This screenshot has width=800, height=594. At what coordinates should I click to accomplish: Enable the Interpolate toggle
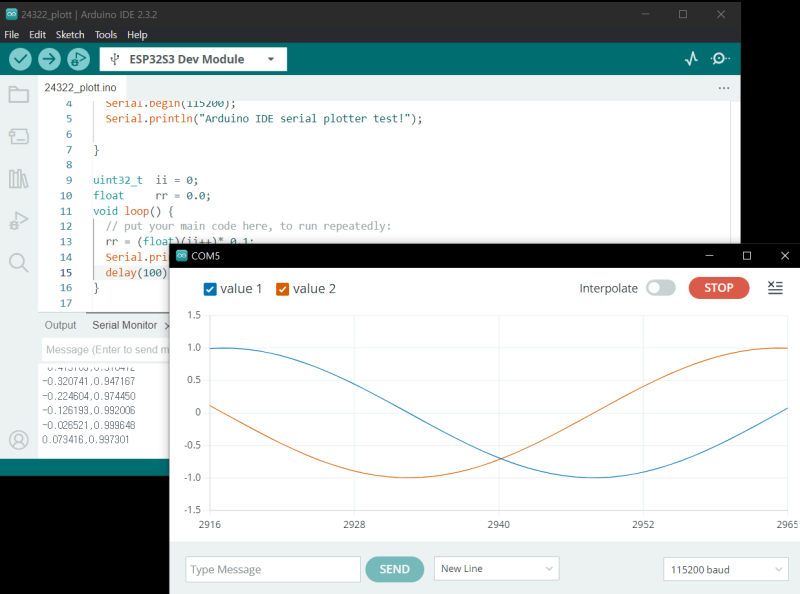tap(660, 288)
